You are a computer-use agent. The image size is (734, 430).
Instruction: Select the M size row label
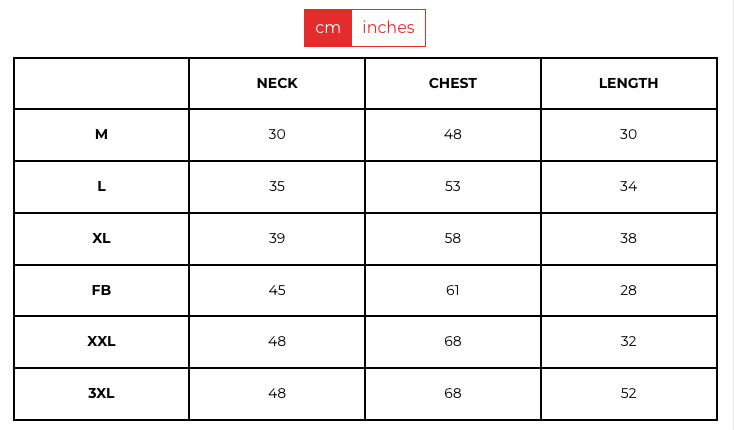click(101, 134)
